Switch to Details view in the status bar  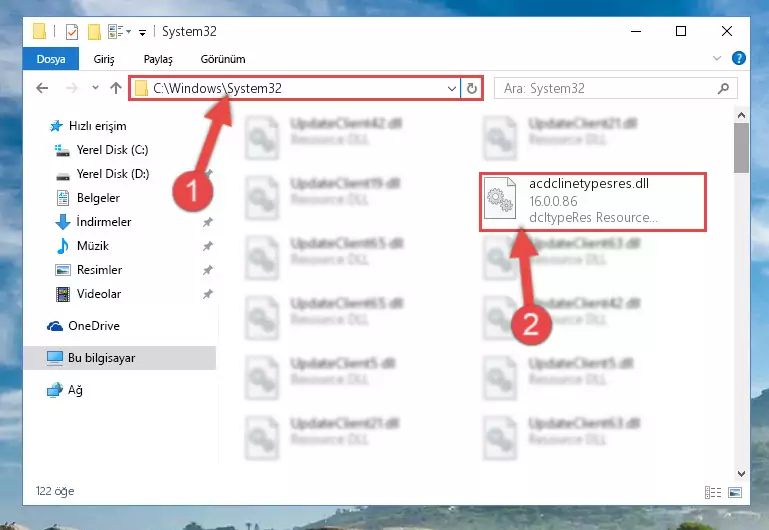[713, 492]
